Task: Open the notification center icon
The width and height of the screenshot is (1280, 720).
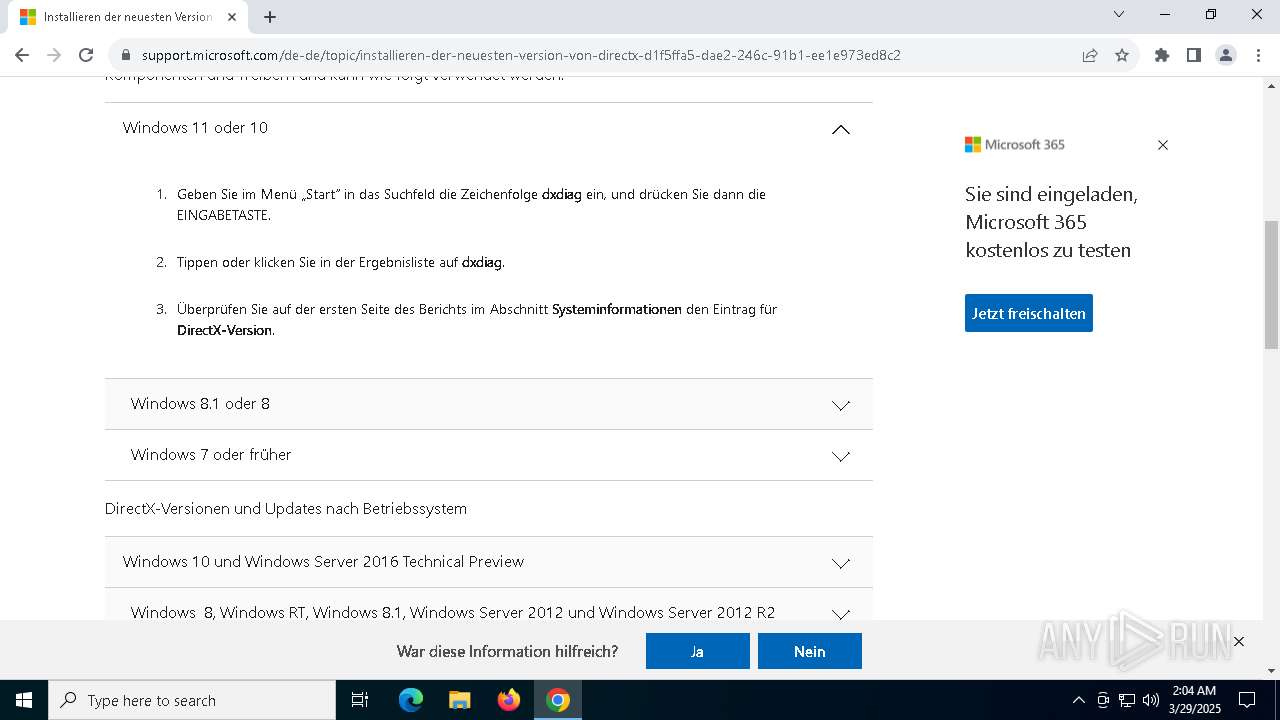Action: click(1247, 700)
